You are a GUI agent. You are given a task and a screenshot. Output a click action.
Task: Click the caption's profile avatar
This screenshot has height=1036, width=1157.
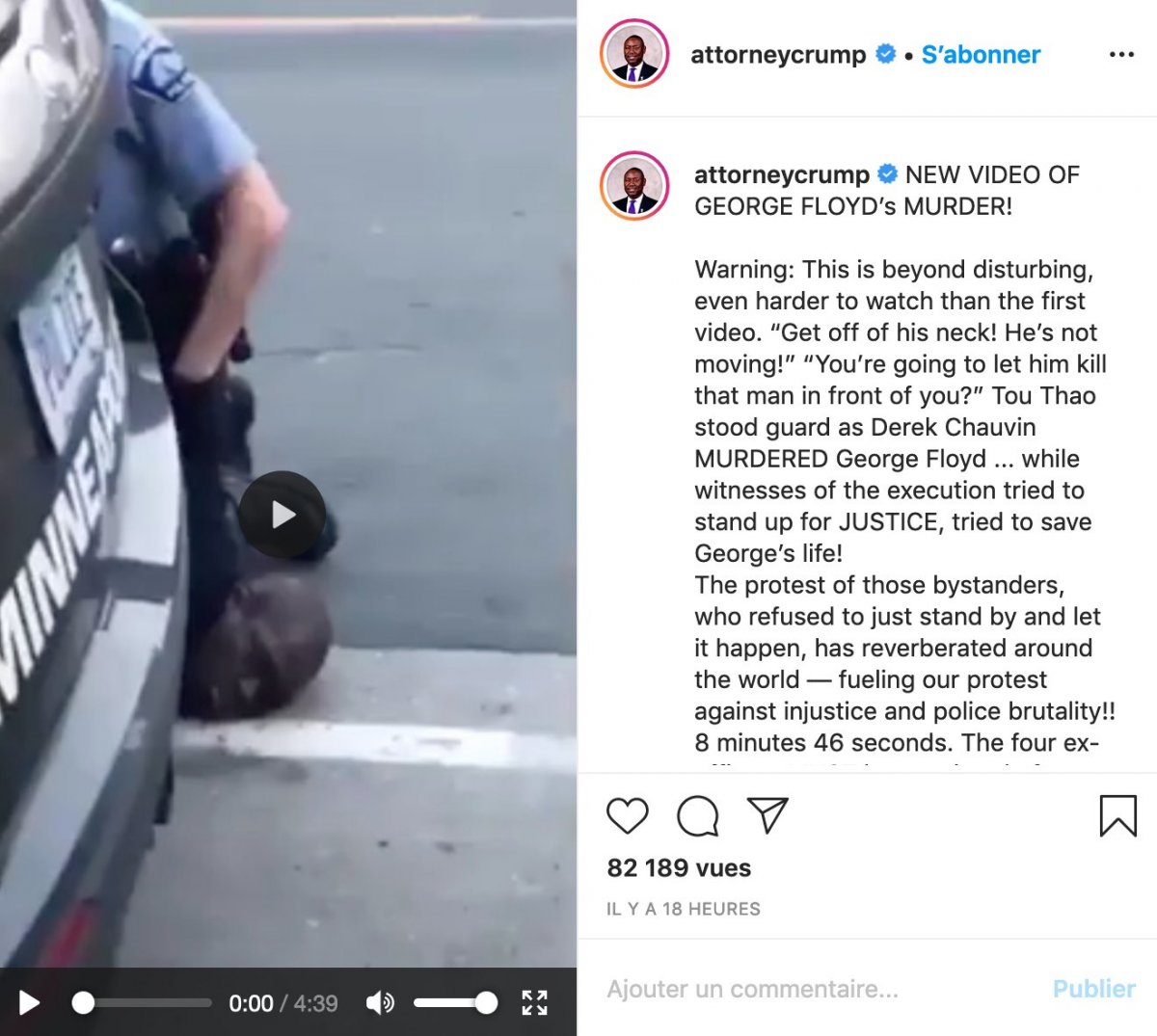634,186
